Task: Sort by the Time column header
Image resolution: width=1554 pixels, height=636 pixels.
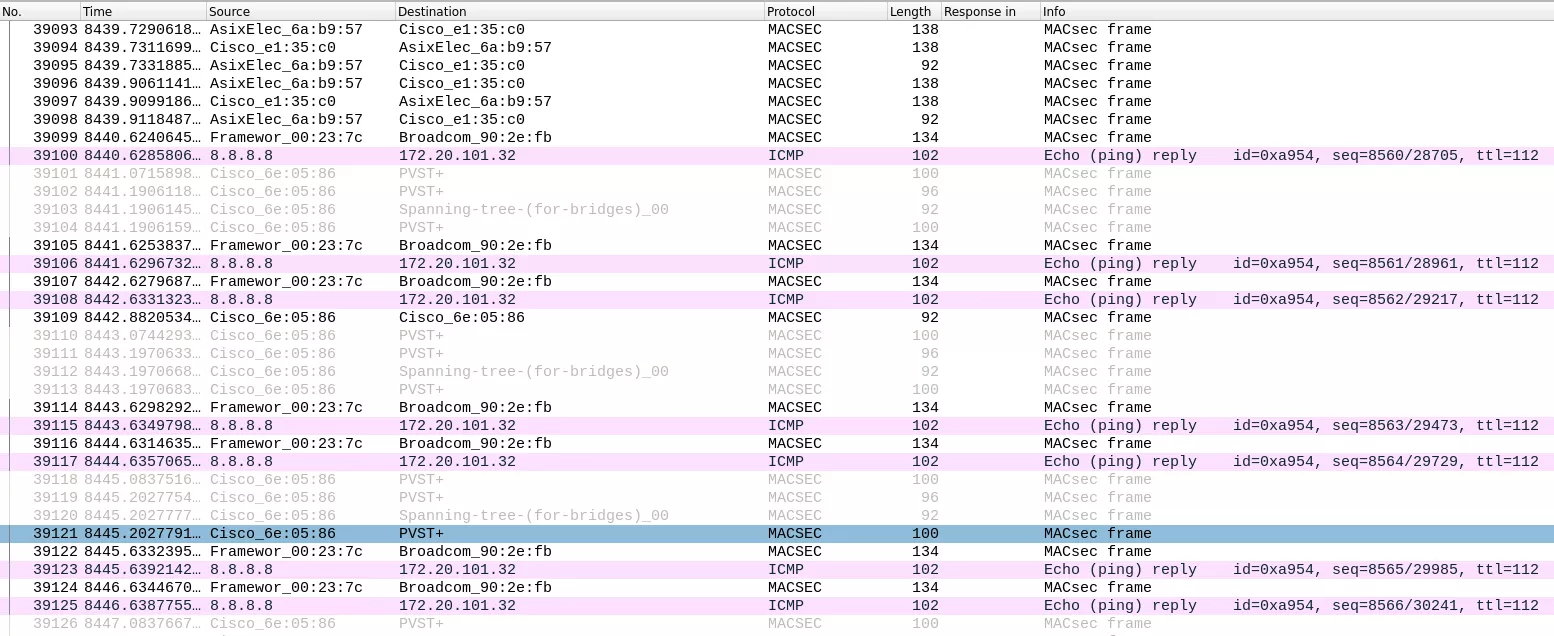Action: click(143, 11)
